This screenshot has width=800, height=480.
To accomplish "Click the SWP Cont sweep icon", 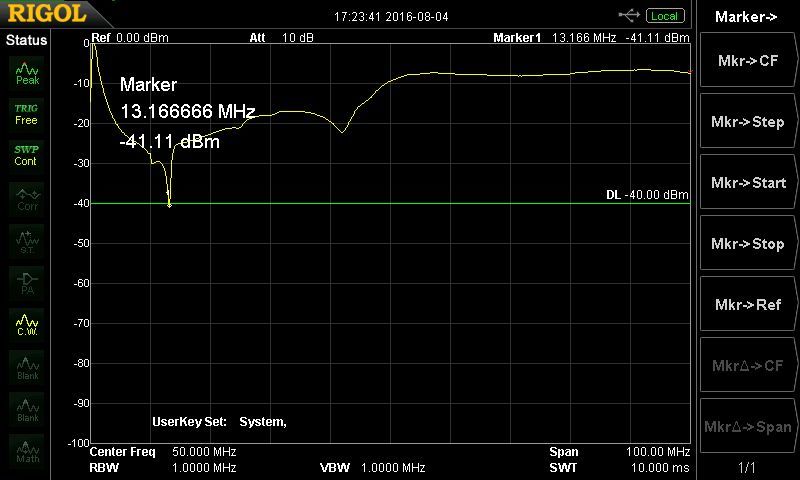I will (x=26, y=155).
